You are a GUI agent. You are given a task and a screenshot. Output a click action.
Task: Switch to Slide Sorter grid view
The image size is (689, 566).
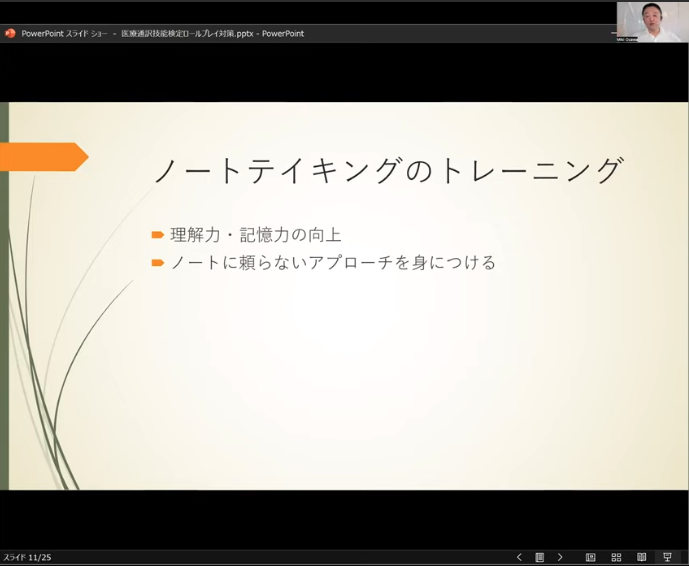pyautogui.click(x=616, y=557)
